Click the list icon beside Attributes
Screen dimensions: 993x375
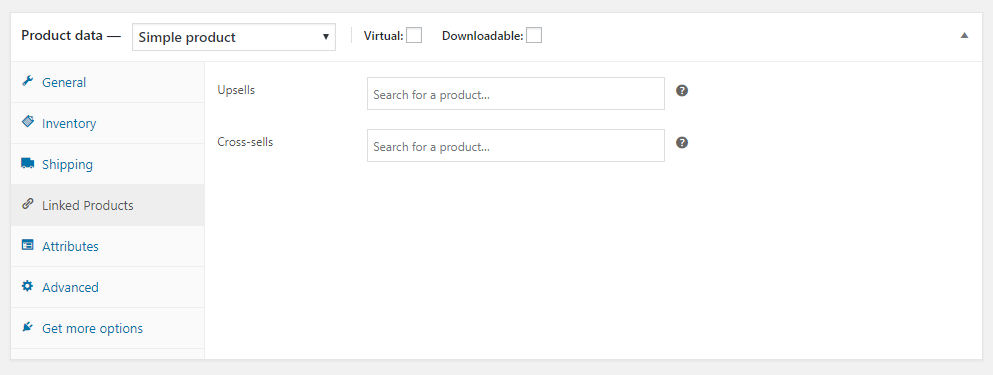click(27, 245)
